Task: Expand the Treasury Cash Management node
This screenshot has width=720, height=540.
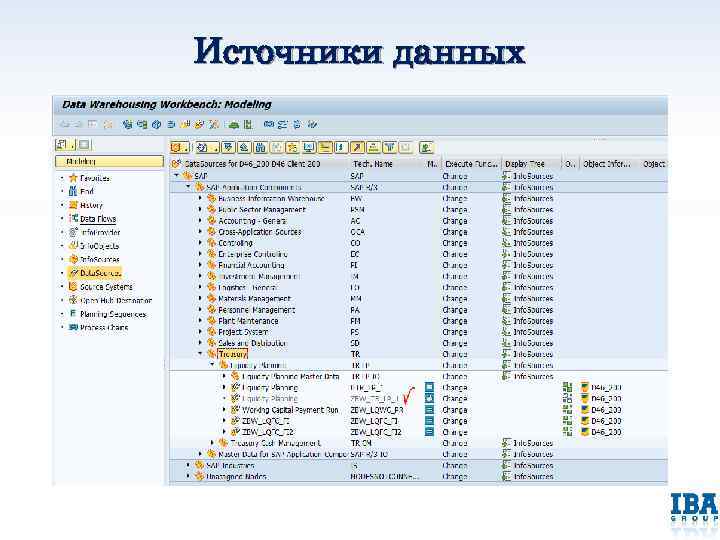Action: (x=212, y=443)
